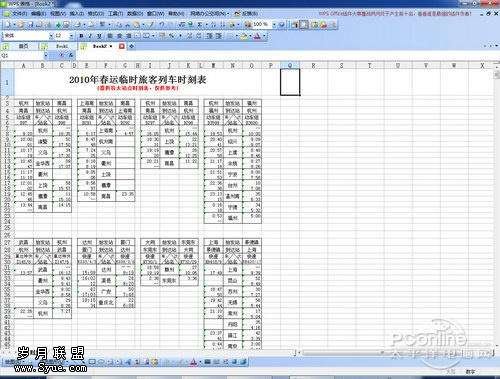
Task: Click the 镇江 station cell
Action: pyautogui.click(x=233, y=335)
